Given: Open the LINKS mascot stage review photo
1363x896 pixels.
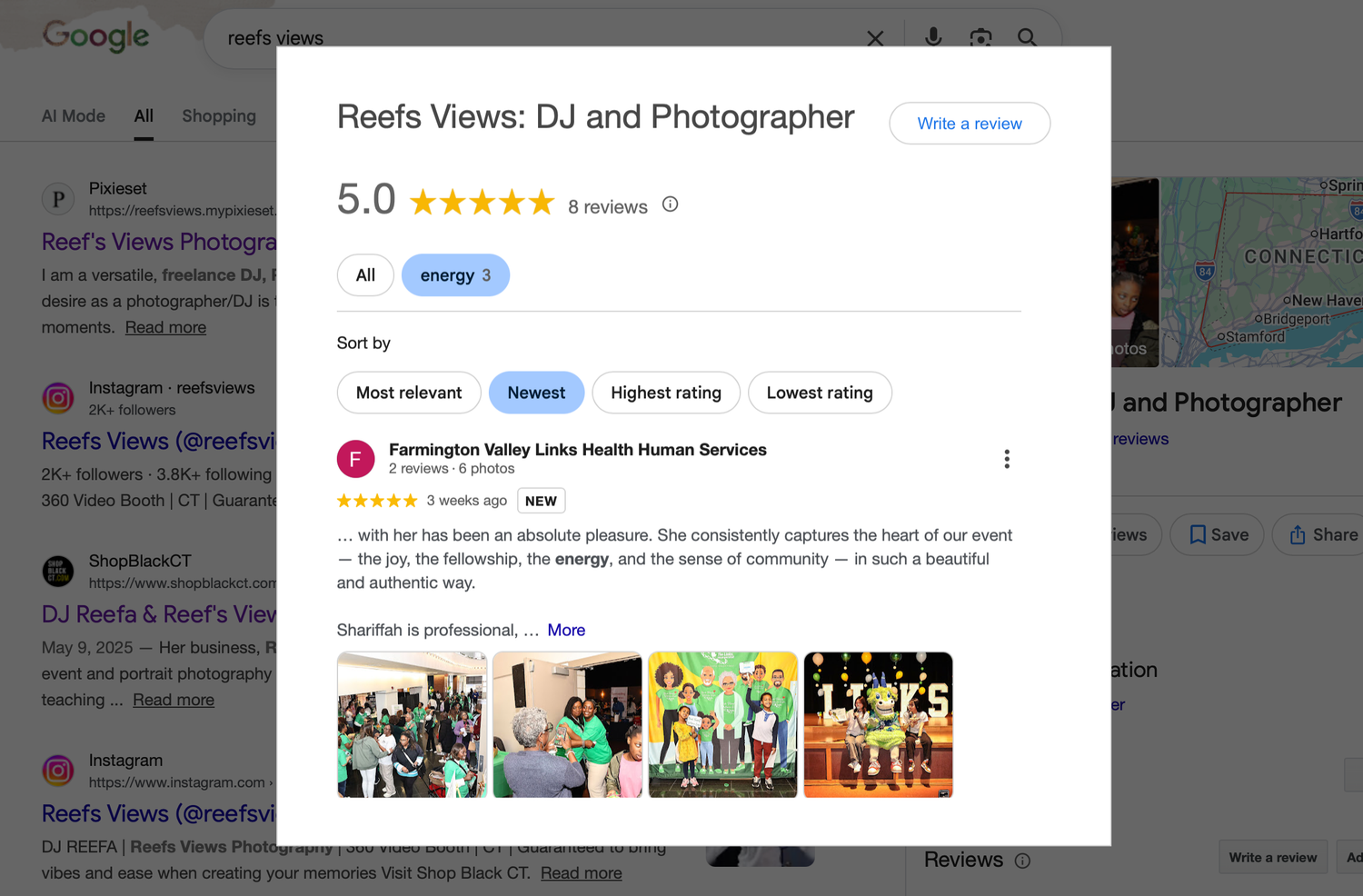Looking at the screenshot, I should 879,725.
